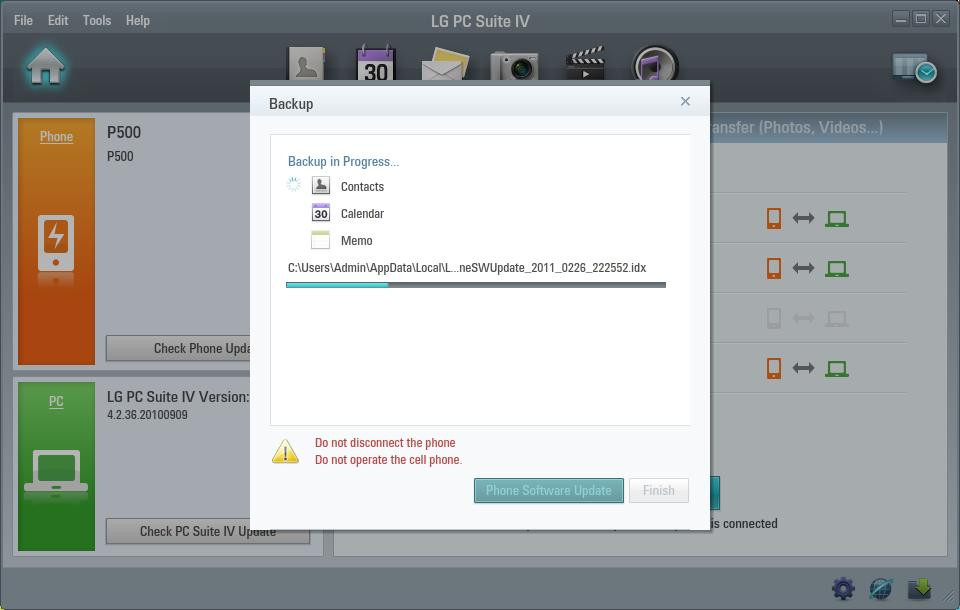Open the Messages envelope icon

pyautogui.click(x=445, y=64)
